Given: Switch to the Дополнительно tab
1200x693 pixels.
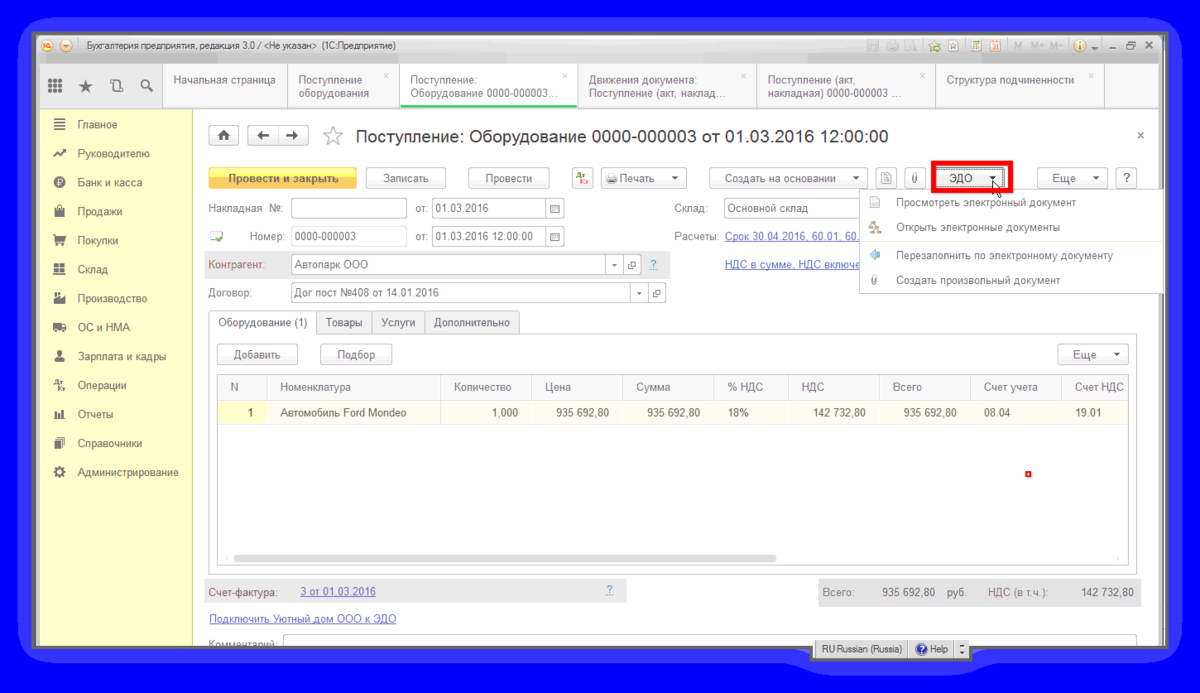Looking at the screenshot, I should coord(471,322).
